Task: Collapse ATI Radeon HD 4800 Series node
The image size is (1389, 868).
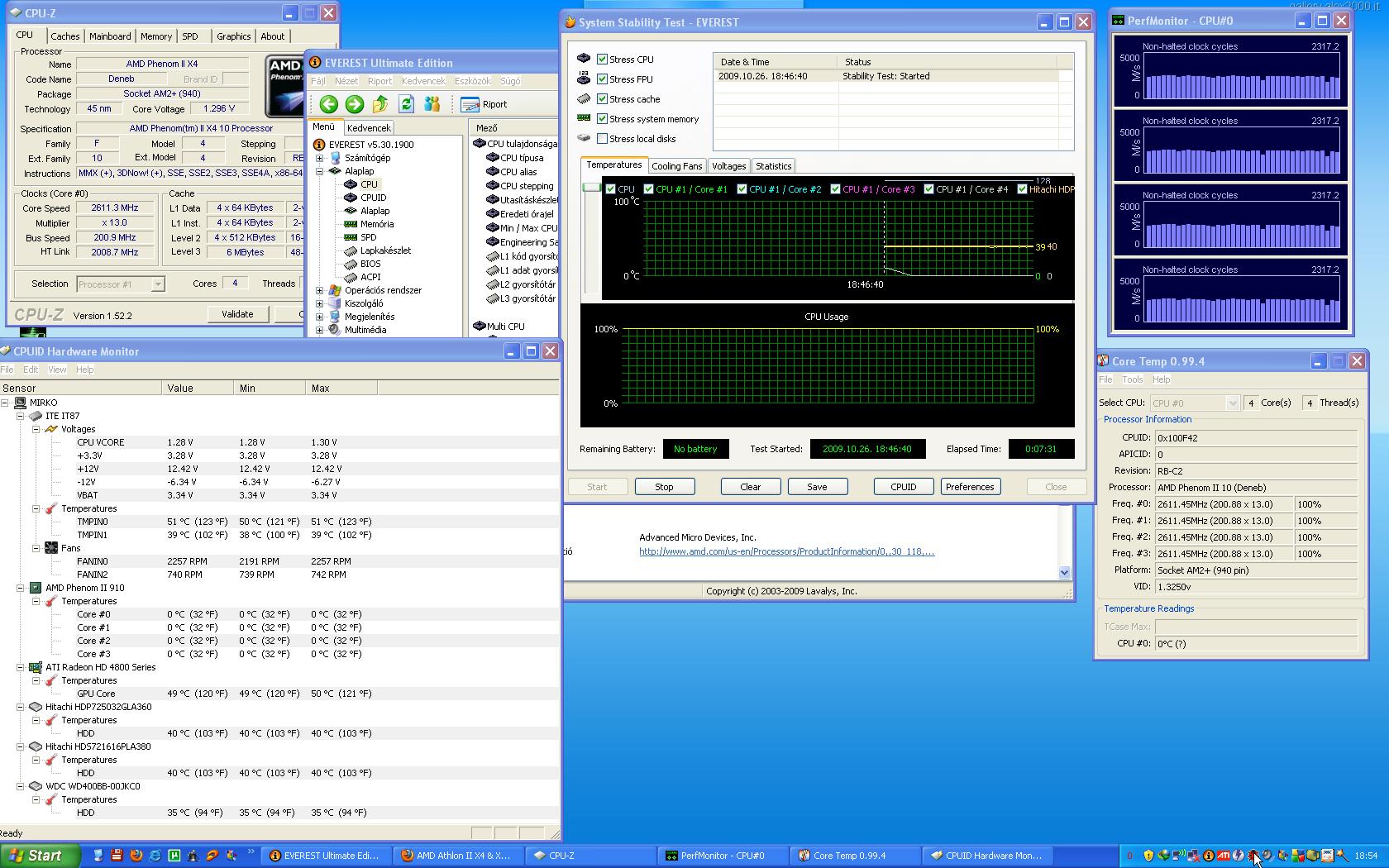Action: 21,667
